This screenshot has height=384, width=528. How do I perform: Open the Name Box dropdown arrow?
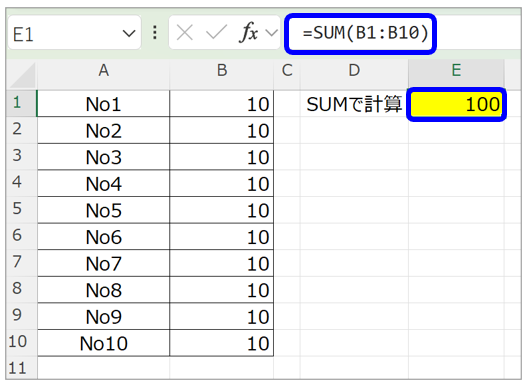click(x=129, y=33)
